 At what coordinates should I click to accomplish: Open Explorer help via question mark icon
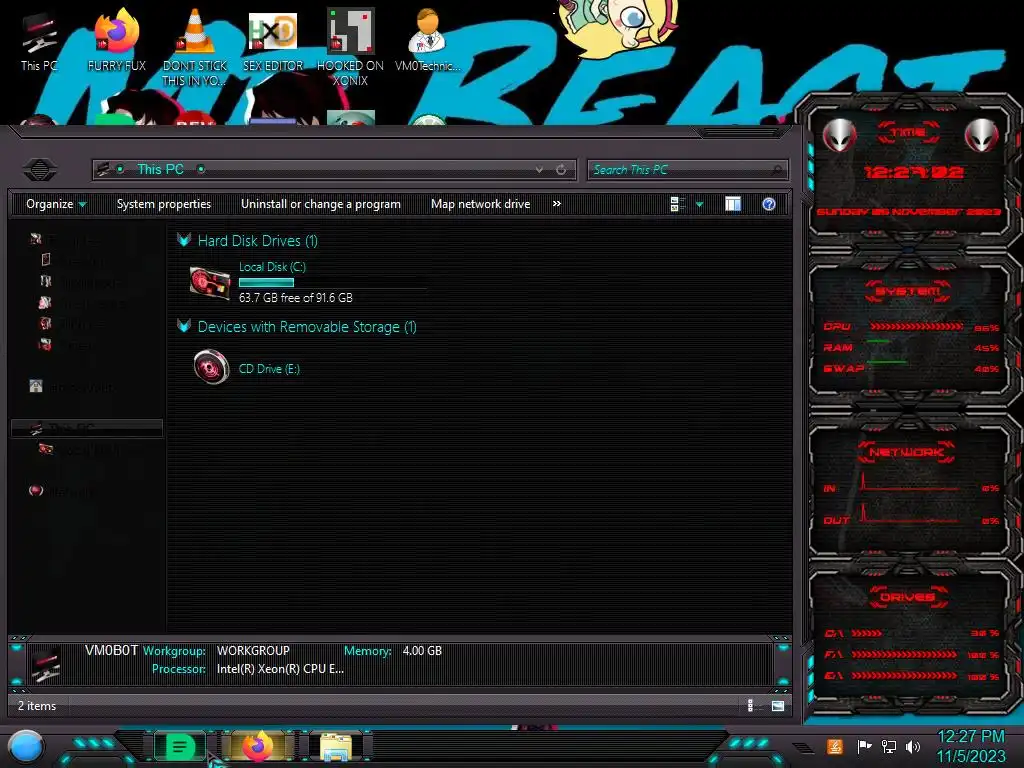[x=769, y=204]
